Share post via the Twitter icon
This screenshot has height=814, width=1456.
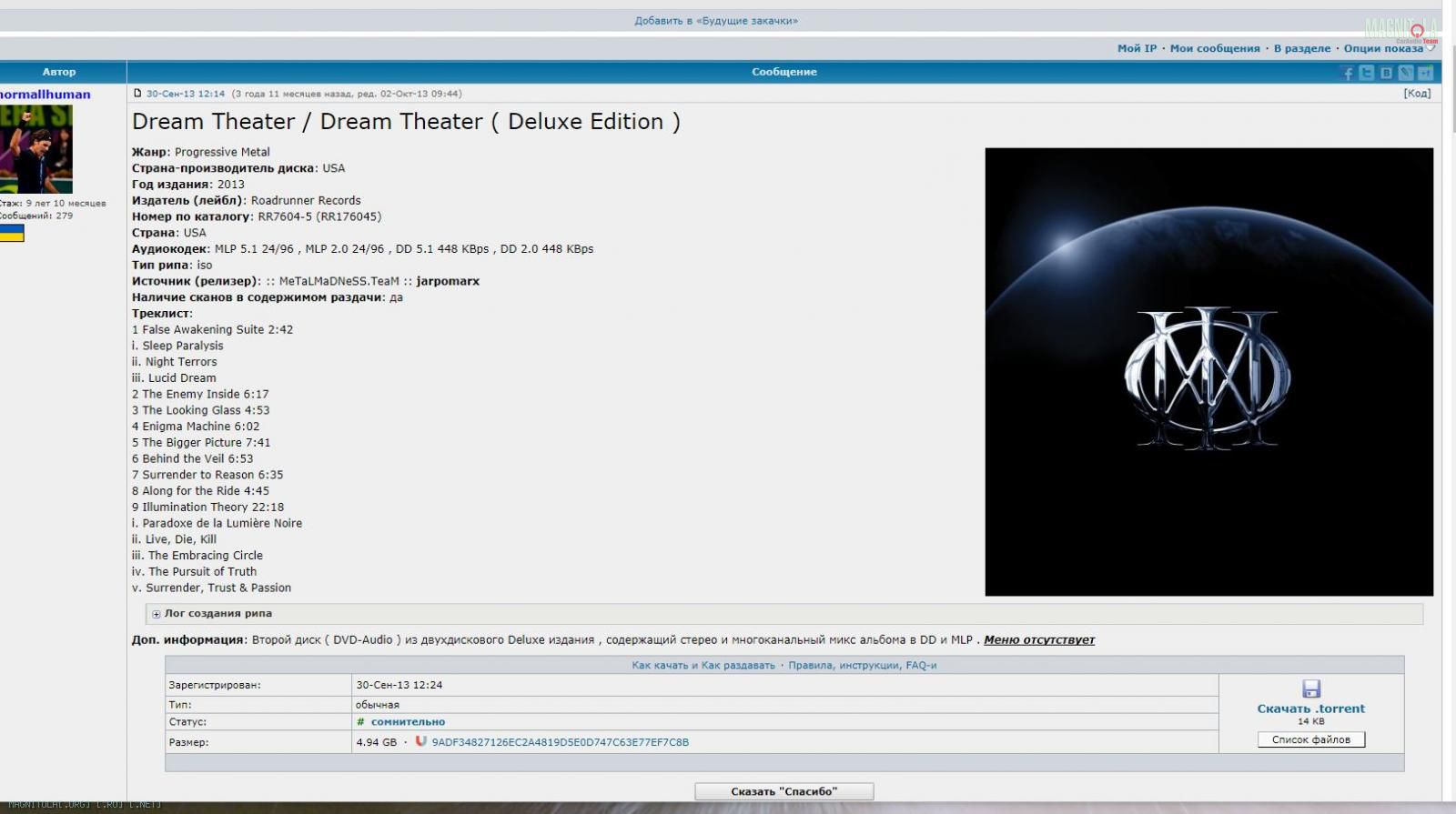pos(1367,73)
